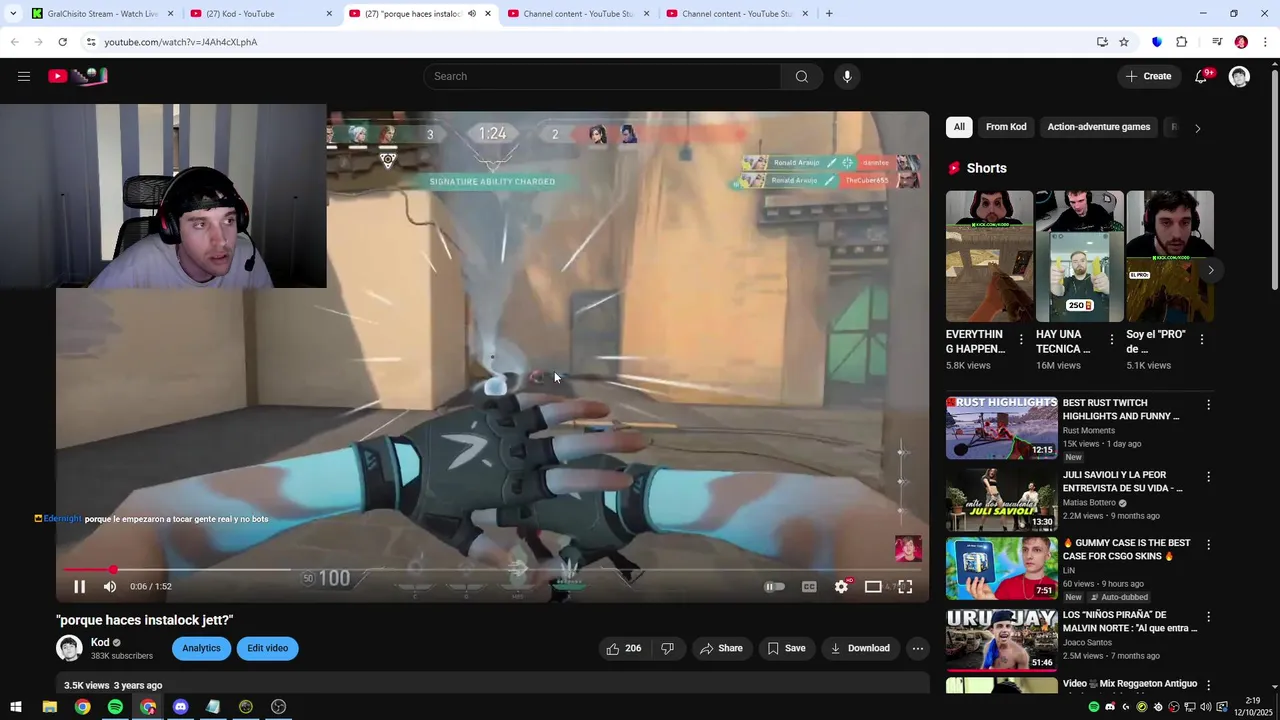Open a new browser tab

pyautogui.click(x=829, y=14)
